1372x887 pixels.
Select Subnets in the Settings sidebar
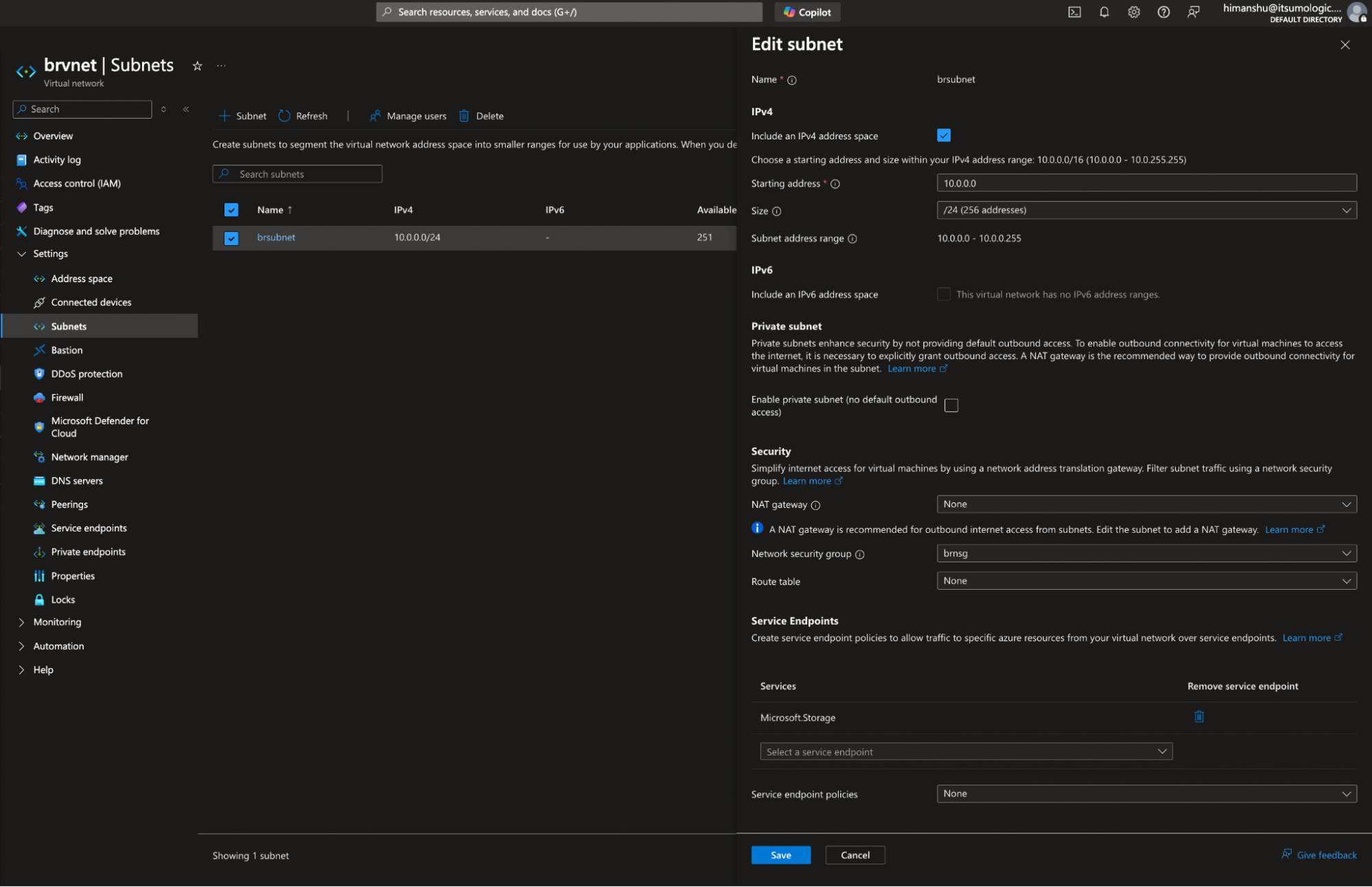click(69, 326)
